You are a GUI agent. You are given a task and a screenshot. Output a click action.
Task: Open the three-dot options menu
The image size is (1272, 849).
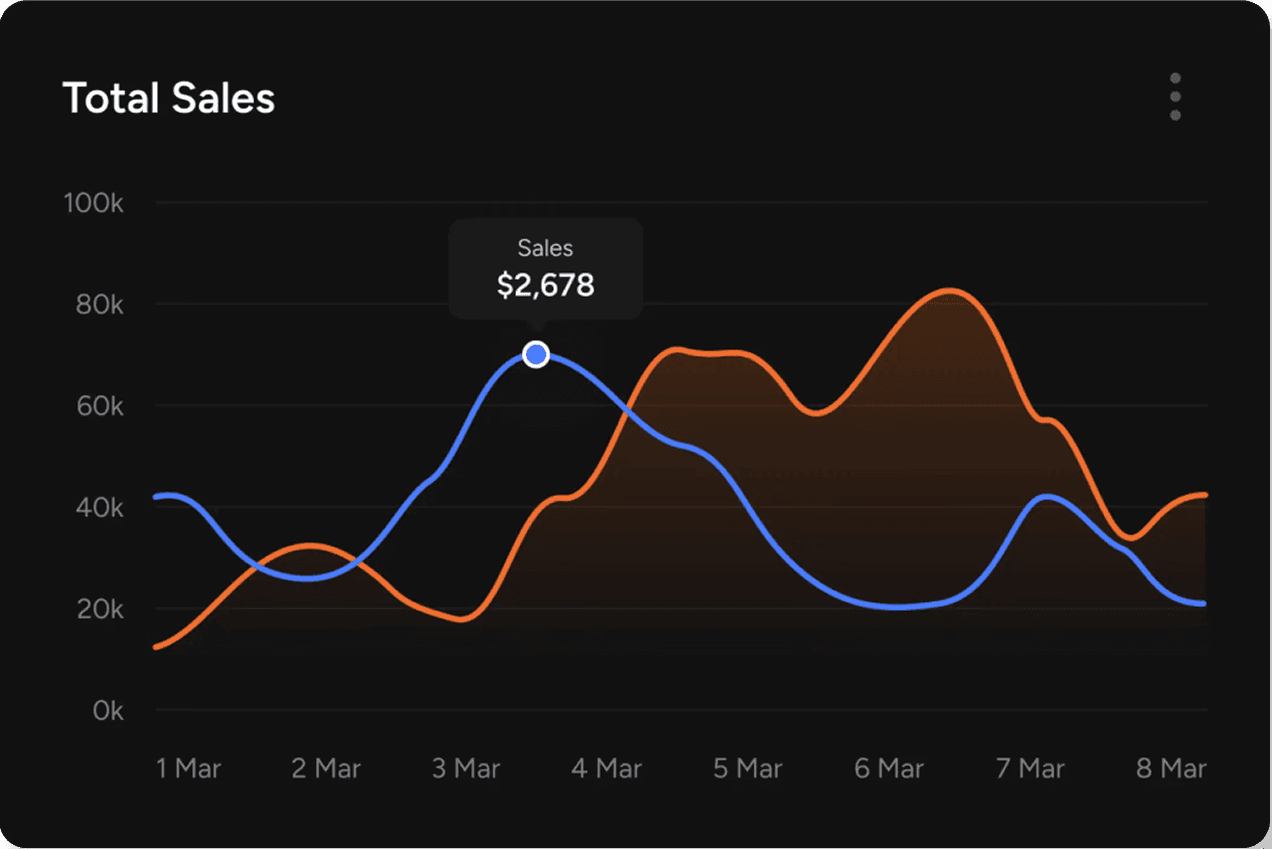[x=1175, y=97]
